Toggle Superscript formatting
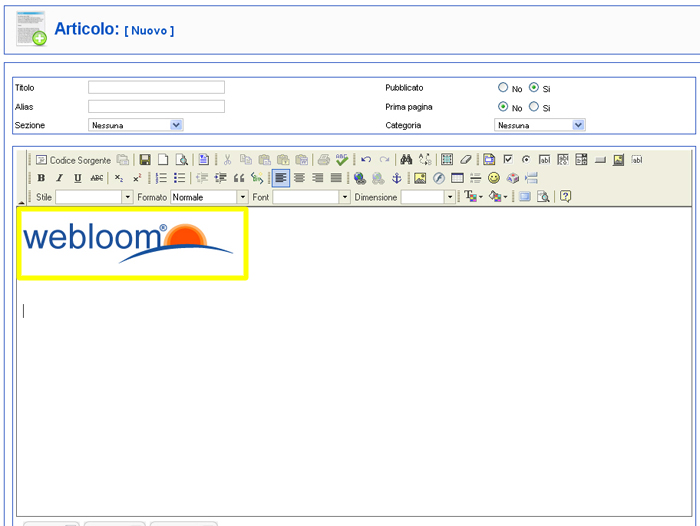 coord(137,178)
